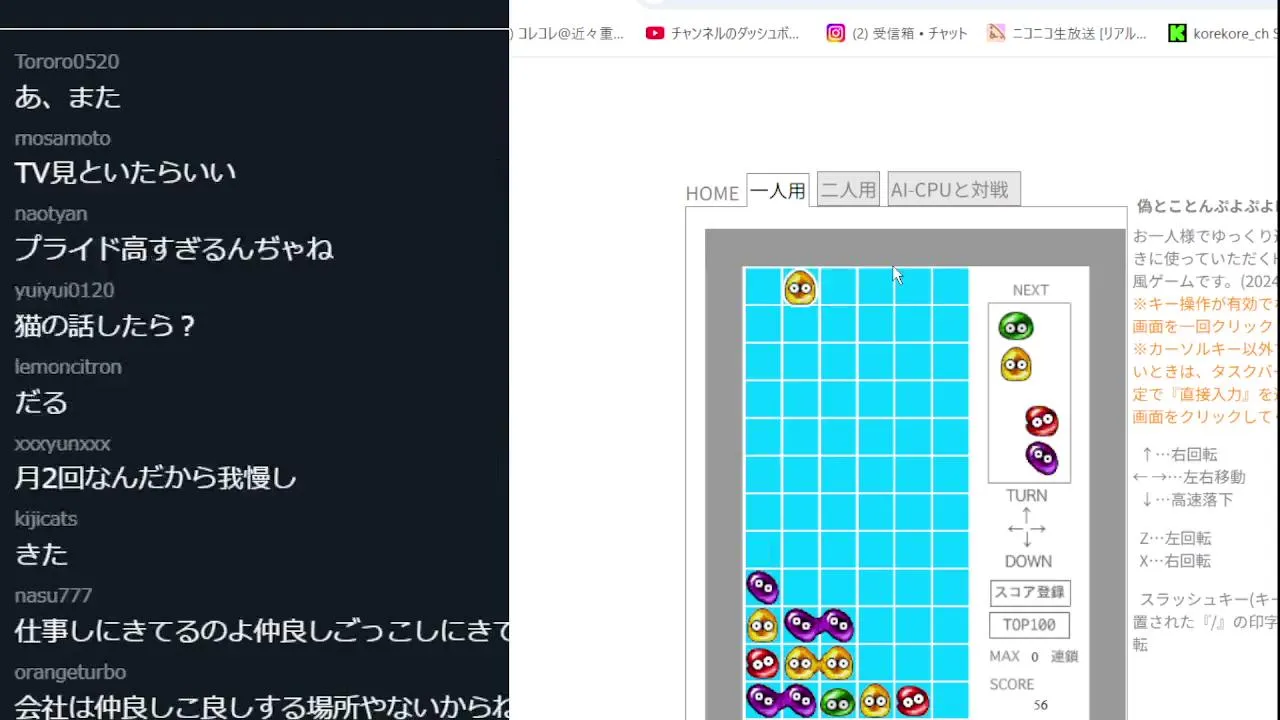
Task: Click the username naotyan in chat
Action: pyautogui.click(x=51, y=214)
